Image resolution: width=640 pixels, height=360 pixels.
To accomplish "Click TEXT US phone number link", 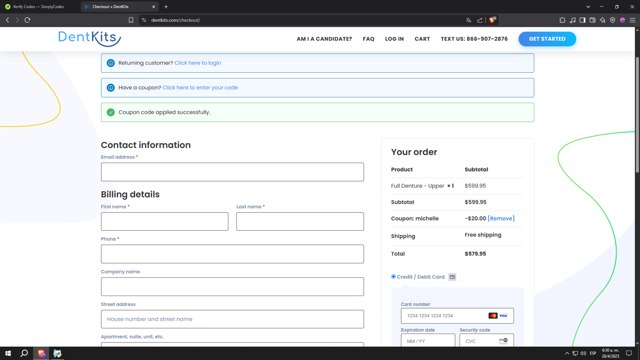I will 474,39.
